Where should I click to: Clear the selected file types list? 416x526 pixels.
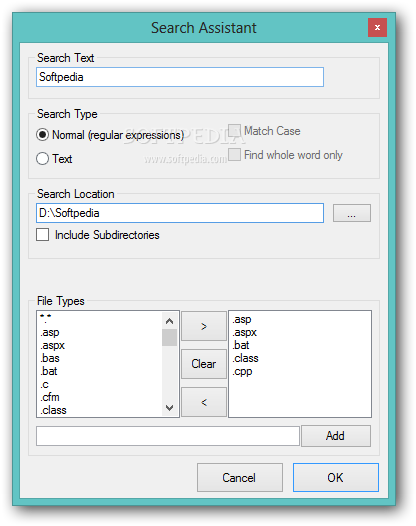(x=204, y=364)
